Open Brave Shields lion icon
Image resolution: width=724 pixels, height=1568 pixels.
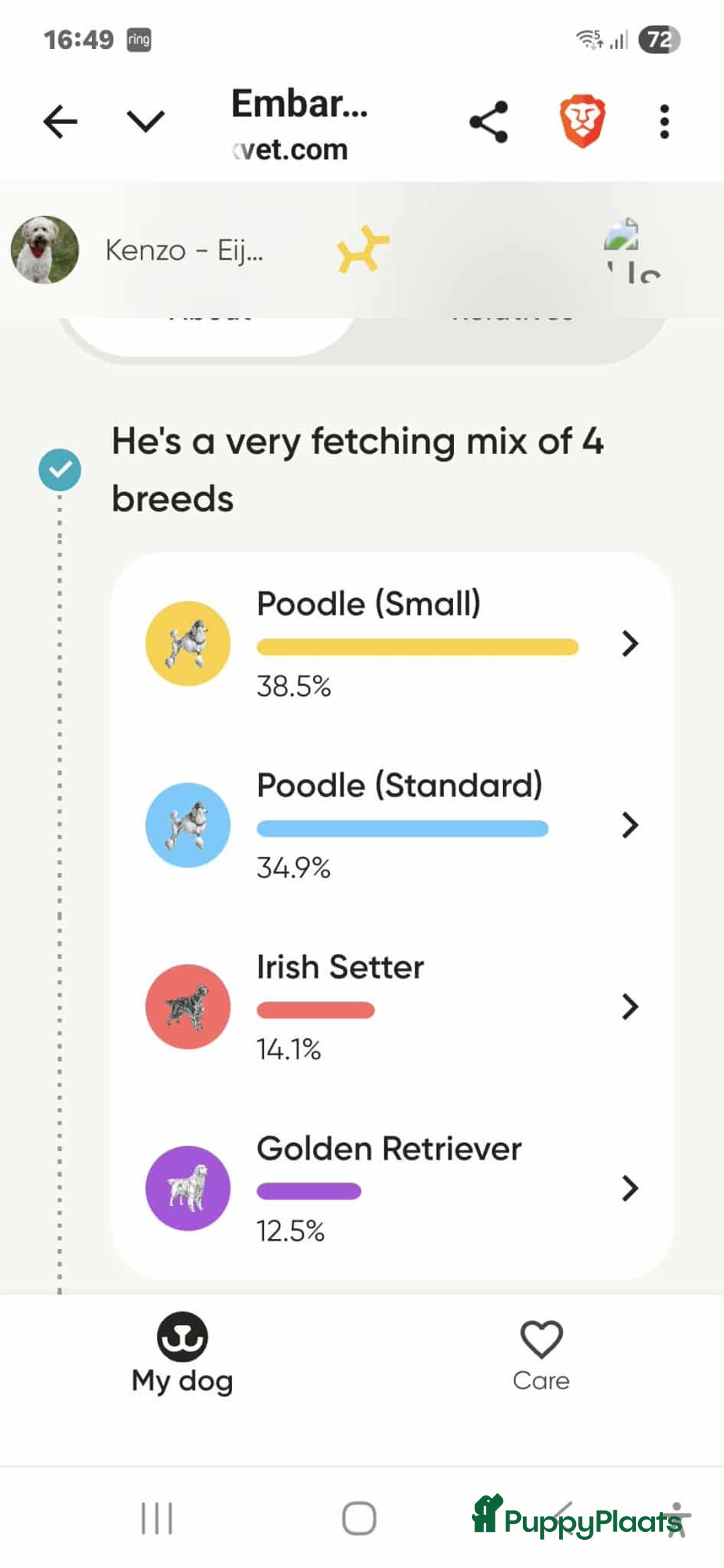click(582, 121)
